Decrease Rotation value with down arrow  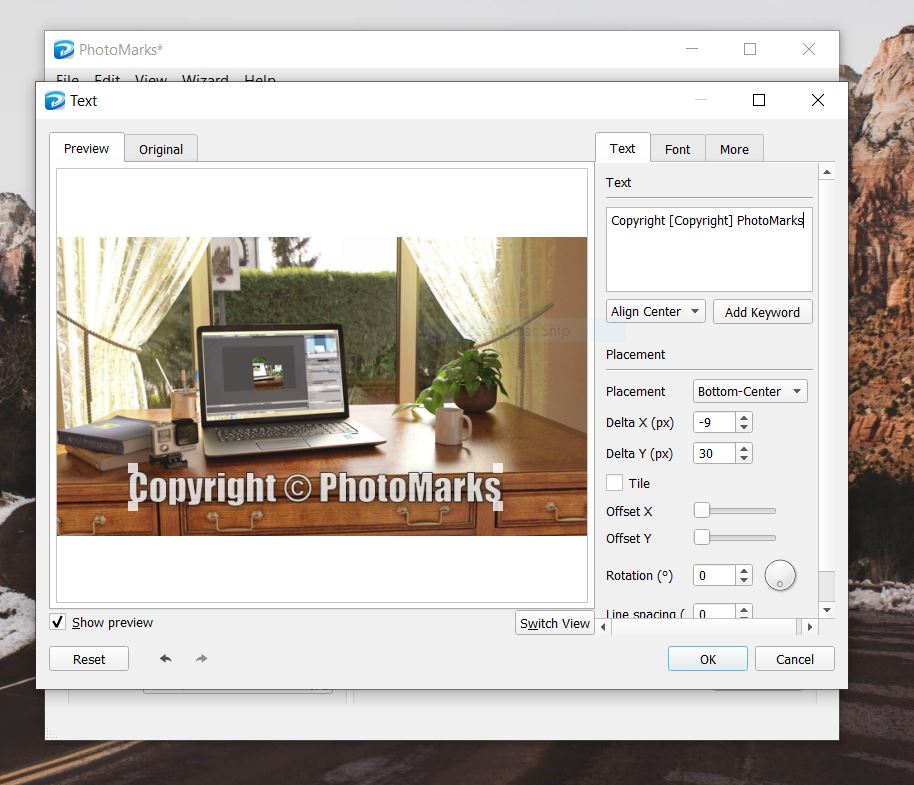point(744,580)
